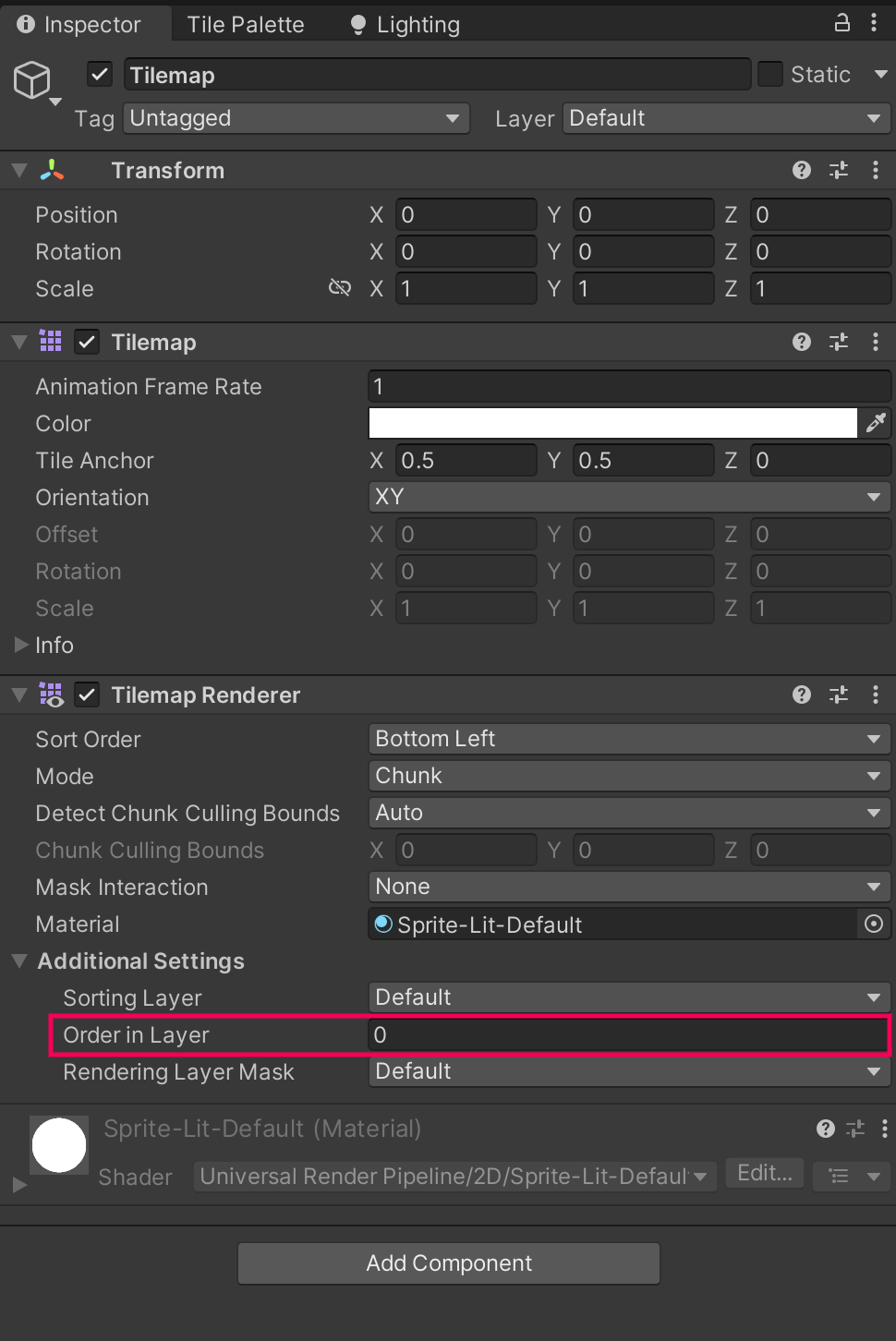Click the Order in Layer input field
The width and height of the screenshot is (896, 1341).
(628, 1034)
